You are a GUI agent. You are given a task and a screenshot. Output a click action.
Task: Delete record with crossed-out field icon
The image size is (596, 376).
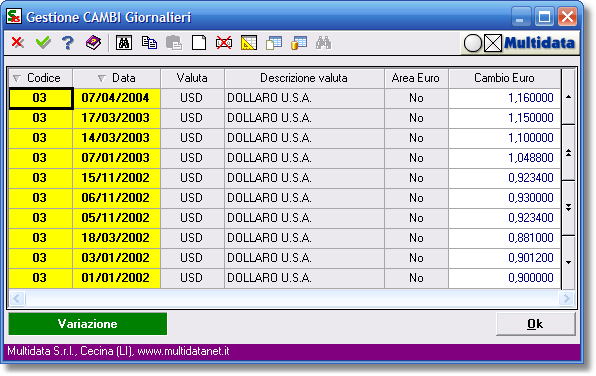pyautogui.click(x=224, y=43)
